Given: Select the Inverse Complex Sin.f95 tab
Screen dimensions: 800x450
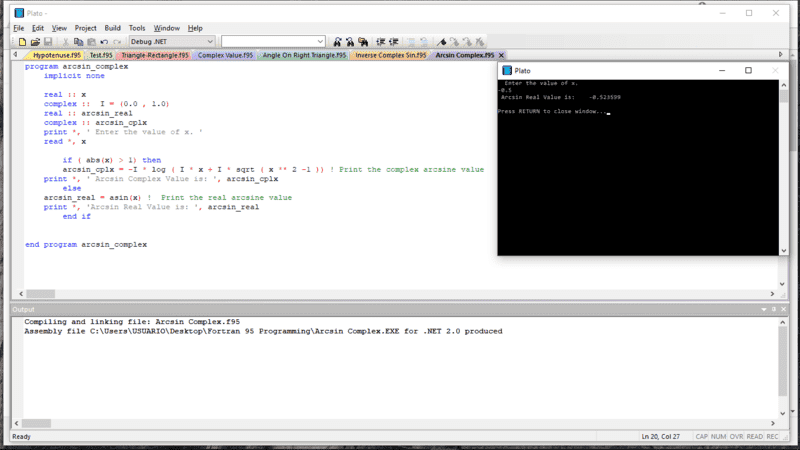Looking at the screenshot, I should tap(390, 56).
